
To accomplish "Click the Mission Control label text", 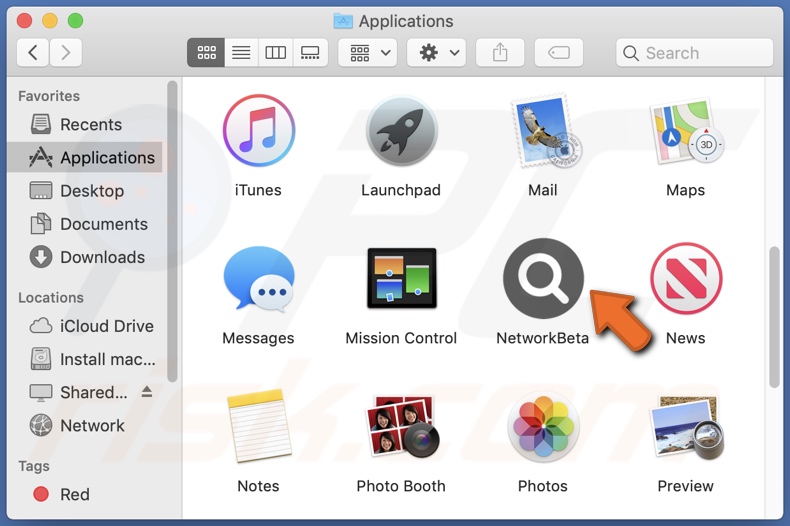I will pos(401,338).
